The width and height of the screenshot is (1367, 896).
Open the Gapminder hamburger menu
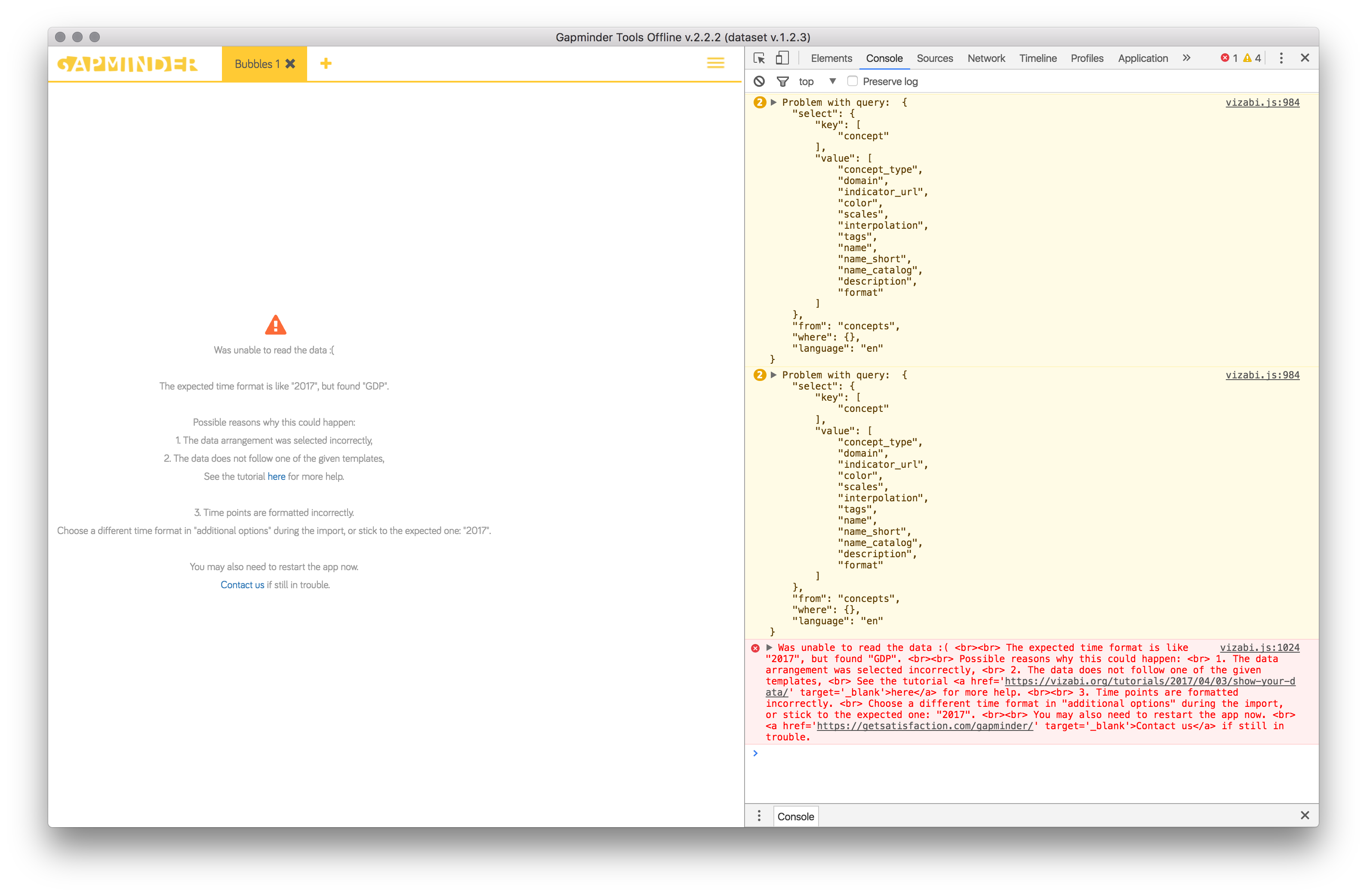coord(716,63)
